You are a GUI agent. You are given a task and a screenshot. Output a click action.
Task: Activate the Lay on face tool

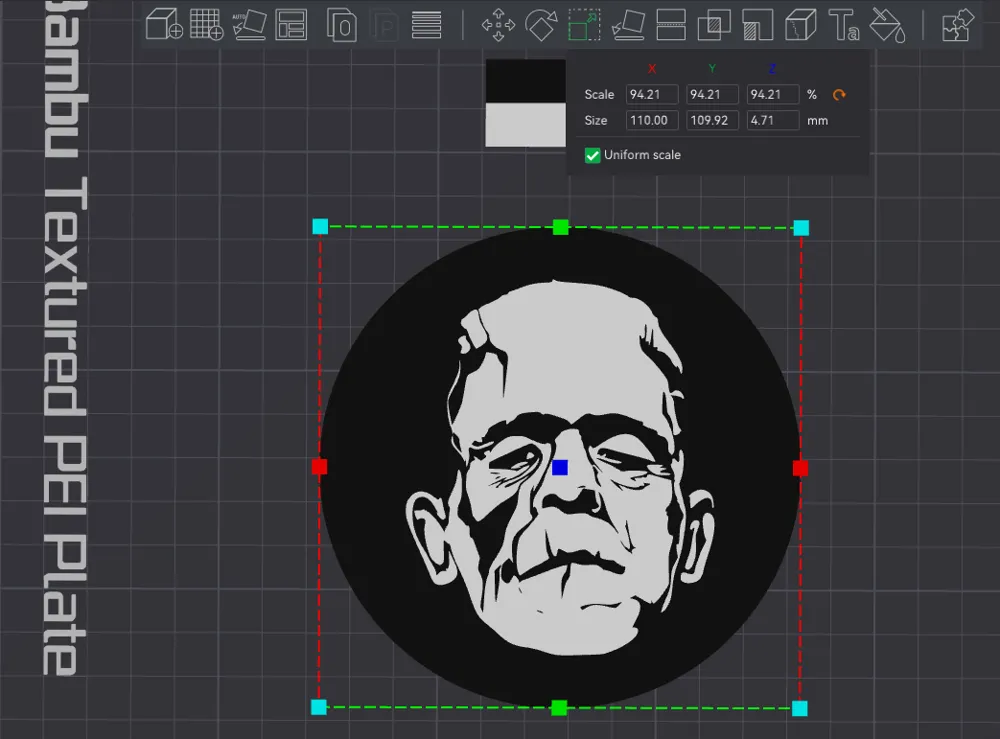click(628, 24)
